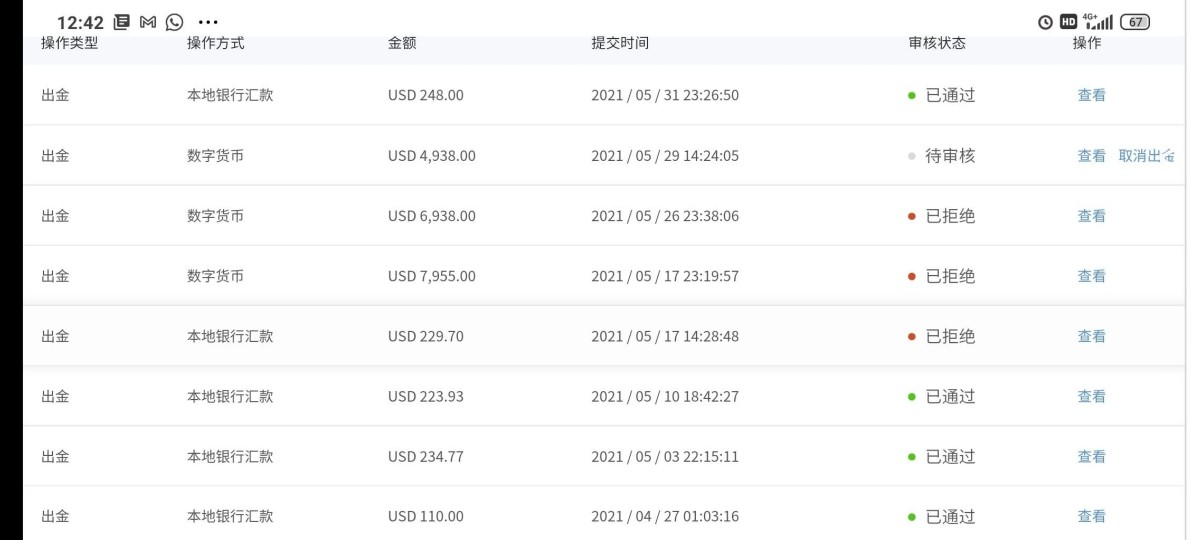Open 查看 for the USD 4,938.00 withdrawal
The image size is (1200, 540).
click(x=1091, y=156)
